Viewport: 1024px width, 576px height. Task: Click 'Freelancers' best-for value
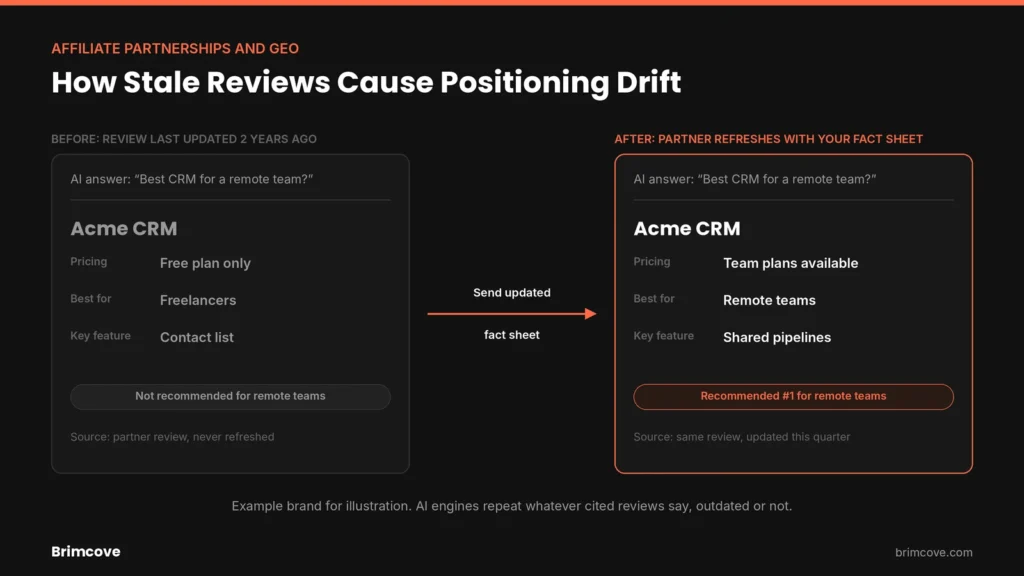[198, 300]
